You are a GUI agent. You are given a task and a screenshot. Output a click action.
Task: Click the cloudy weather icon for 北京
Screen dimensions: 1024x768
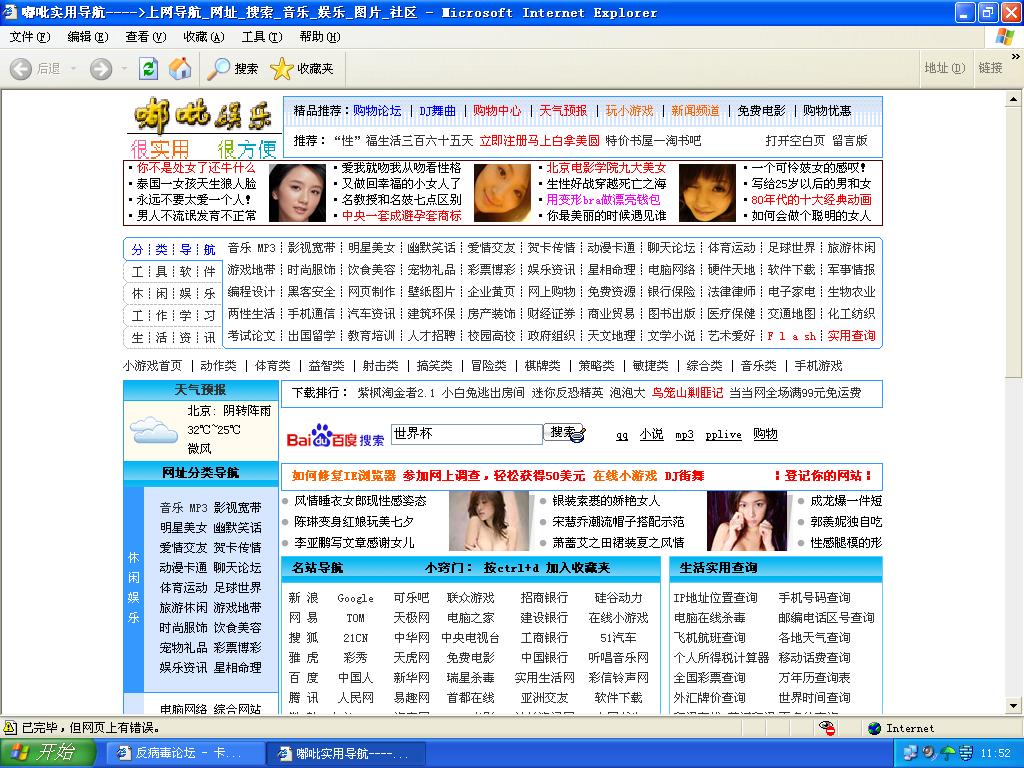pyautogui.click(x=154, y=430)
